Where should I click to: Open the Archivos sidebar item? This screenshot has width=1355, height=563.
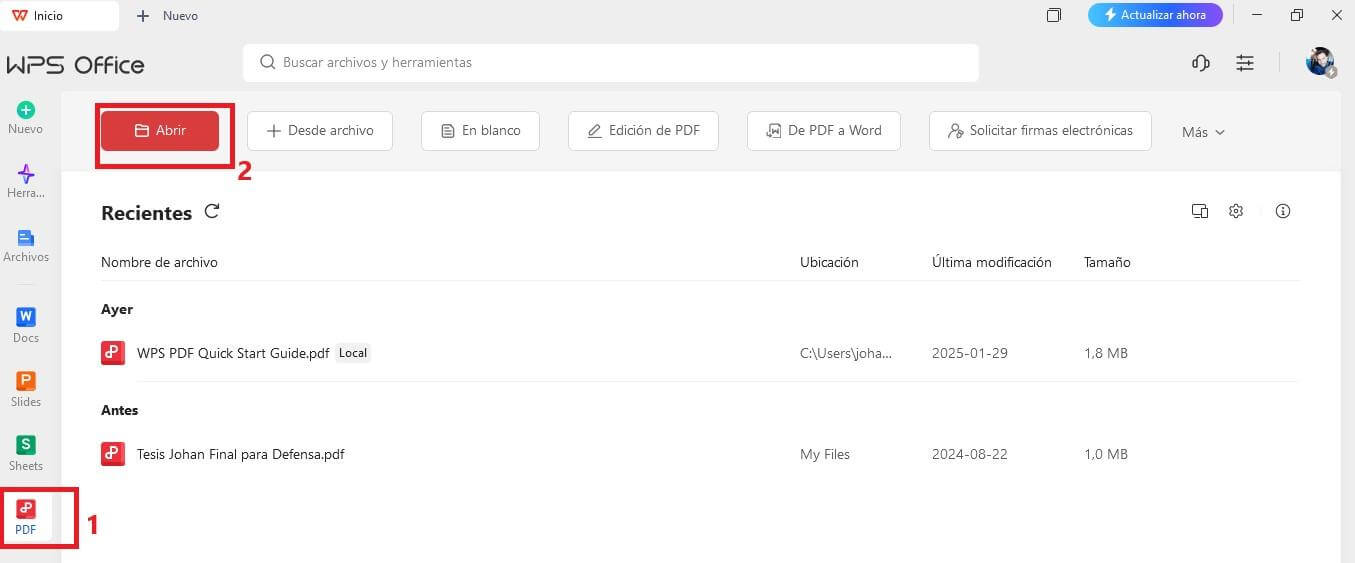point(26,245)
